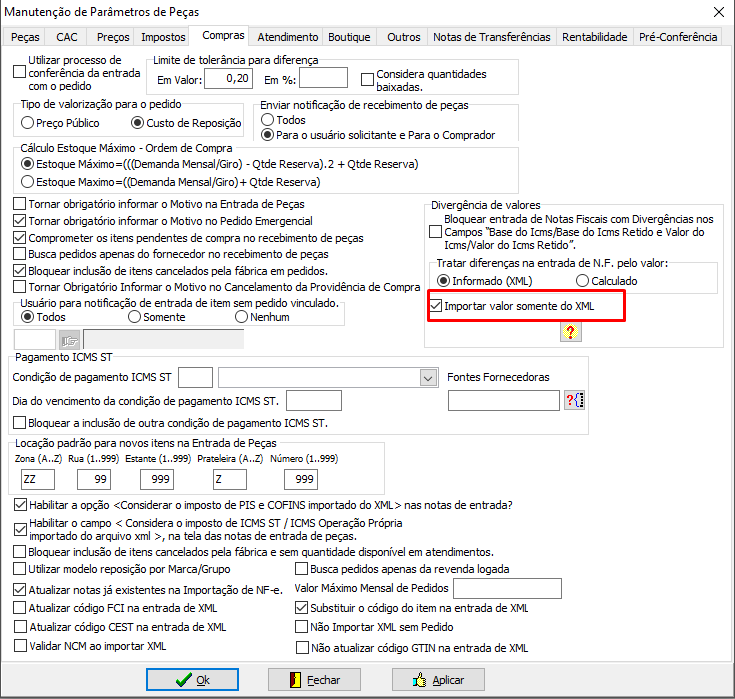
Task: Click the pointing hand lookup icon
Action: (x=69, y=340)
